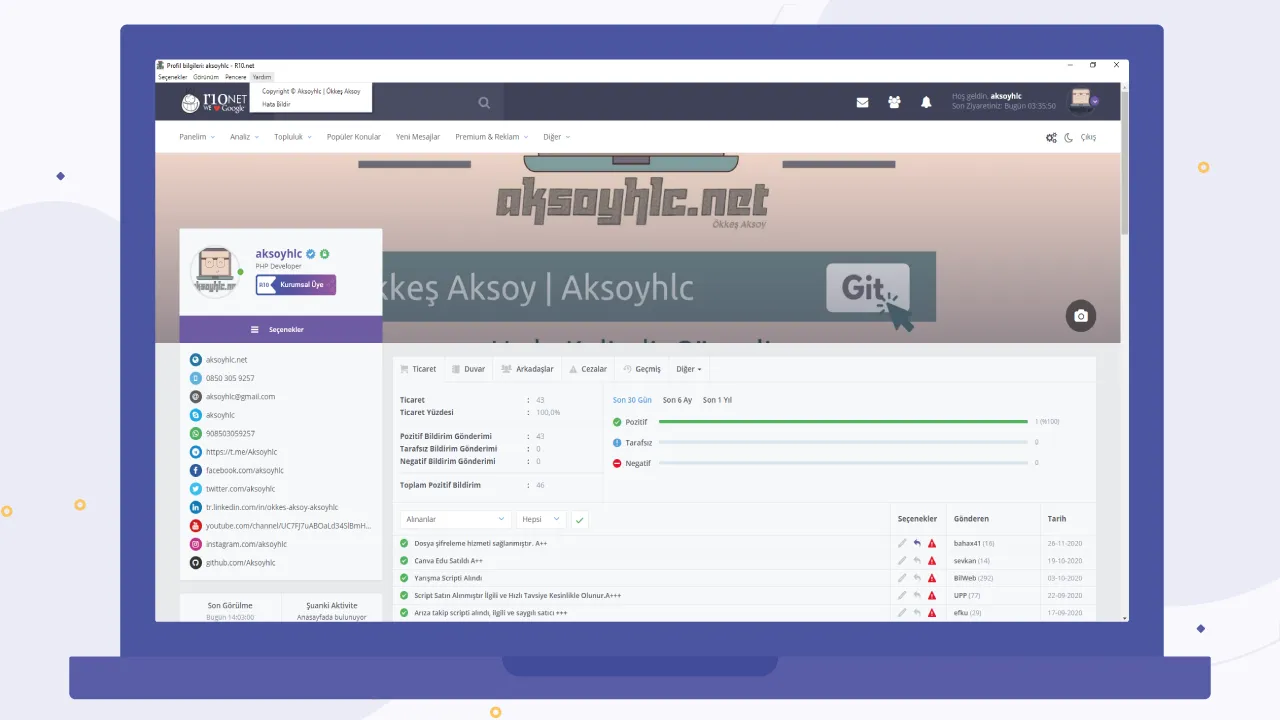Image resolution: width=1280 pixels, height=720 pixels.
Task: Click the Negatif progress bar
Action: [843, 462]
